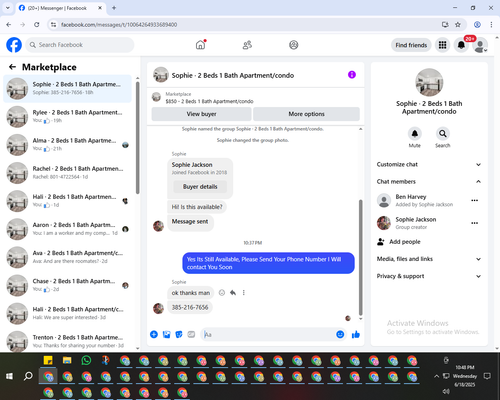Open Chrome menu three dots
The image size is (500, 400).
[x=491, y=24]
